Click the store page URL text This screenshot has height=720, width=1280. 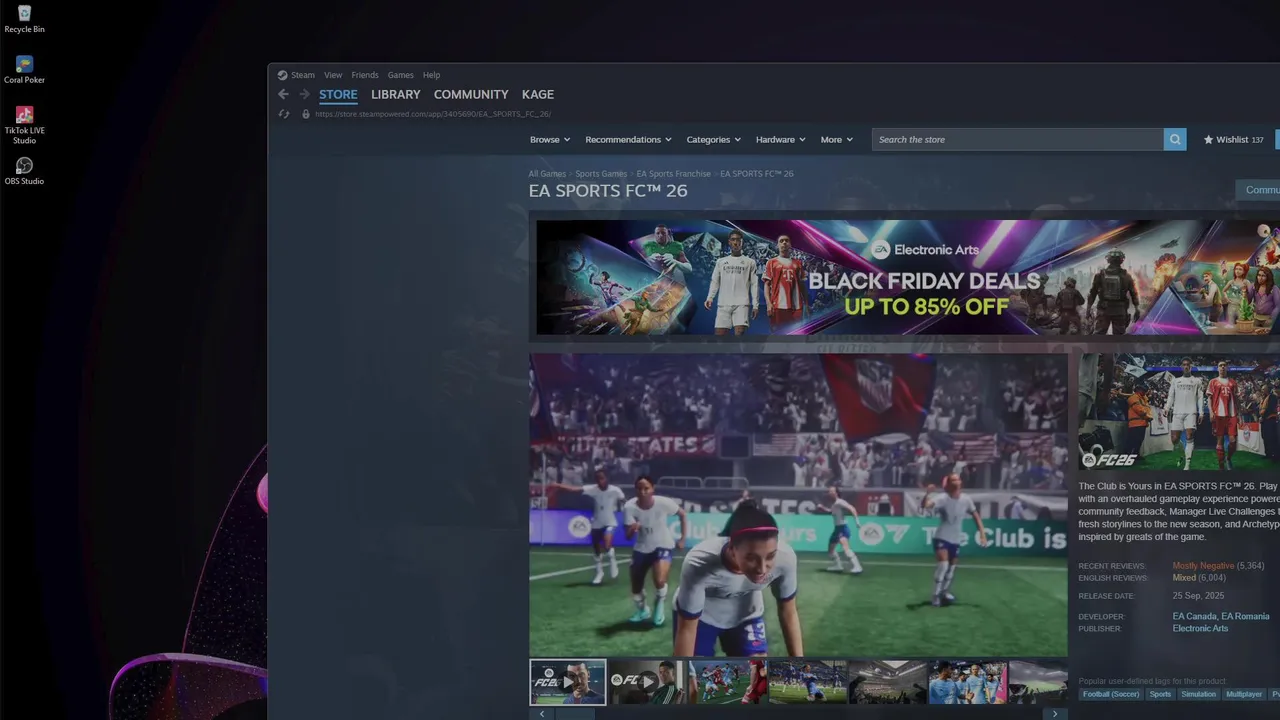tap(433, 114)
